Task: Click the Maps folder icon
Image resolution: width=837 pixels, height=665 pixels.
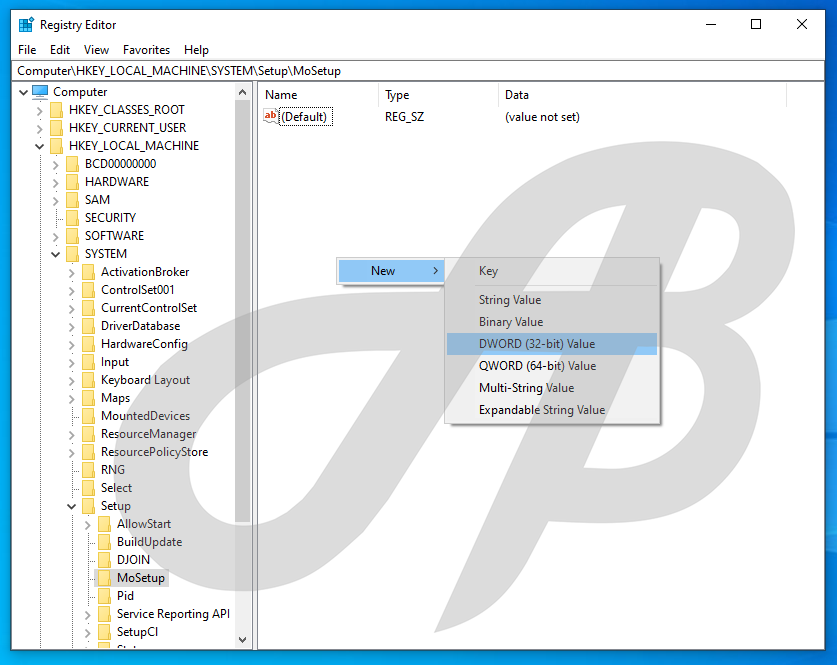Action: [x=89, y=398]
